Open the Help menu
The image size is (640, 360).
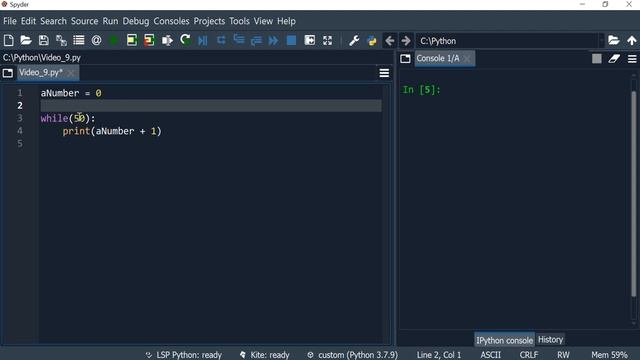click(x=286, y=21)
